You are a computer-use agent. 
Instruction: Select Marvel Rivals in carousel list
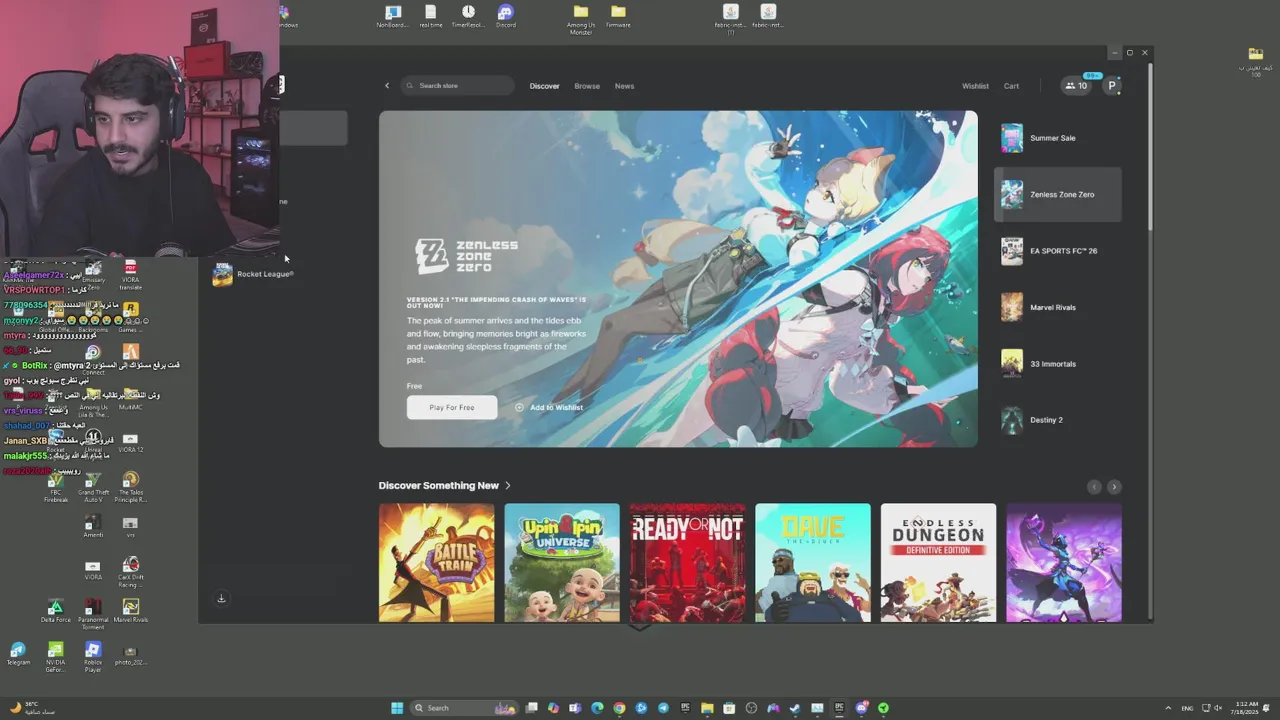(x=1058, y=307)
